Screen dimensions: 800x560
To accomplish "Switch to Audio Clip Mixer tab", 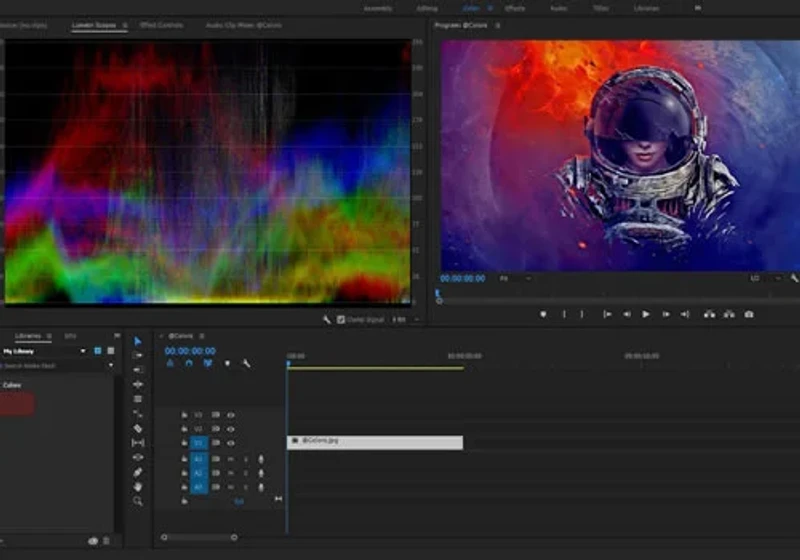I will click(243, 25).
